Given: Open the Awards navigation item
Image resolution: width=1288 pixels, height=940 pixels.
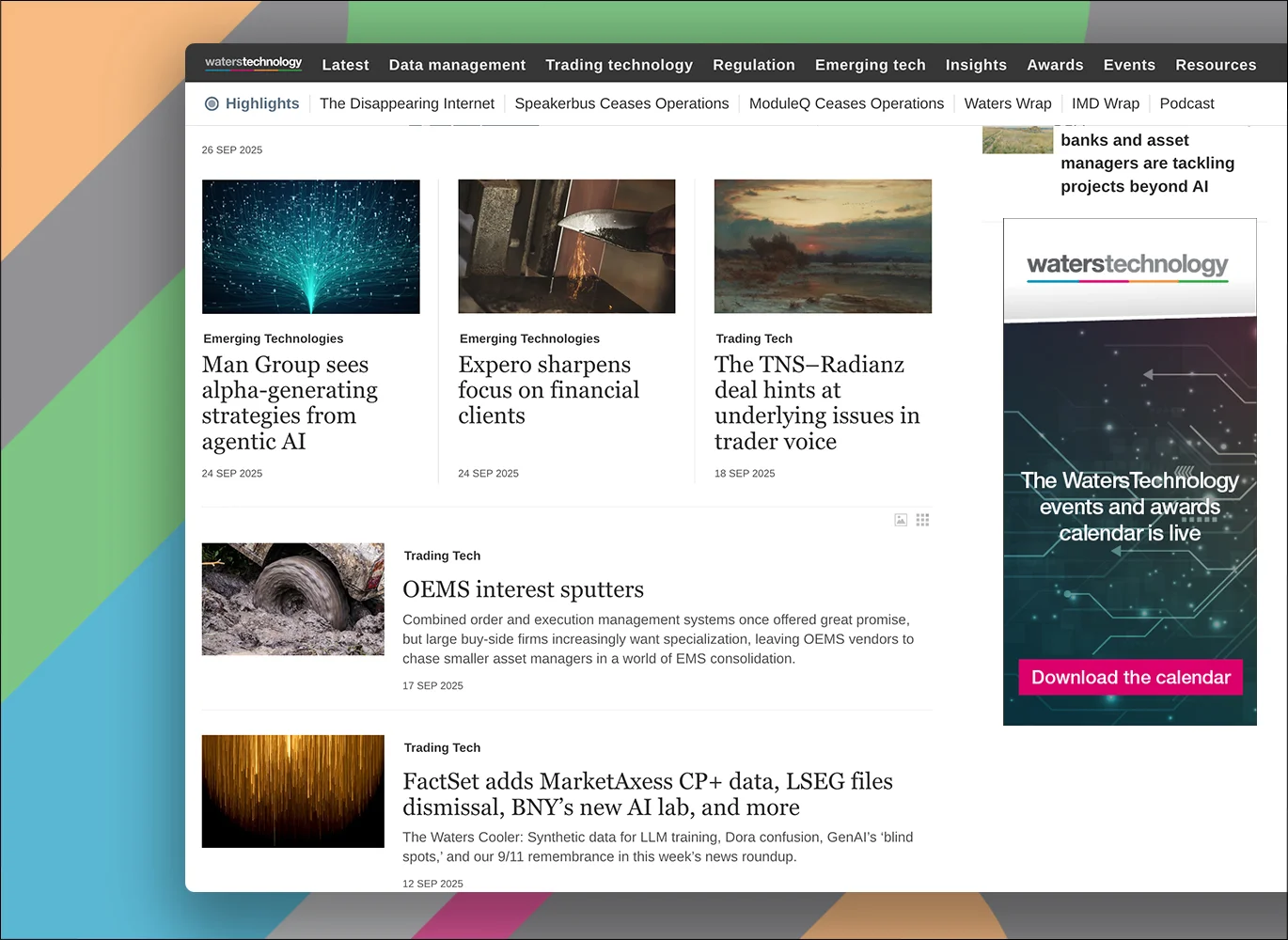Looking at the screenshot, I should tap(1055, 65).
